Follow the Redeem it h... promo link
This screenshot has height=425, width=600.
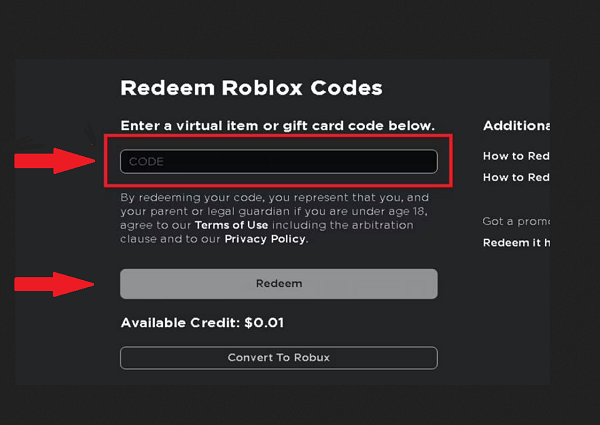[x=516, y=243]
